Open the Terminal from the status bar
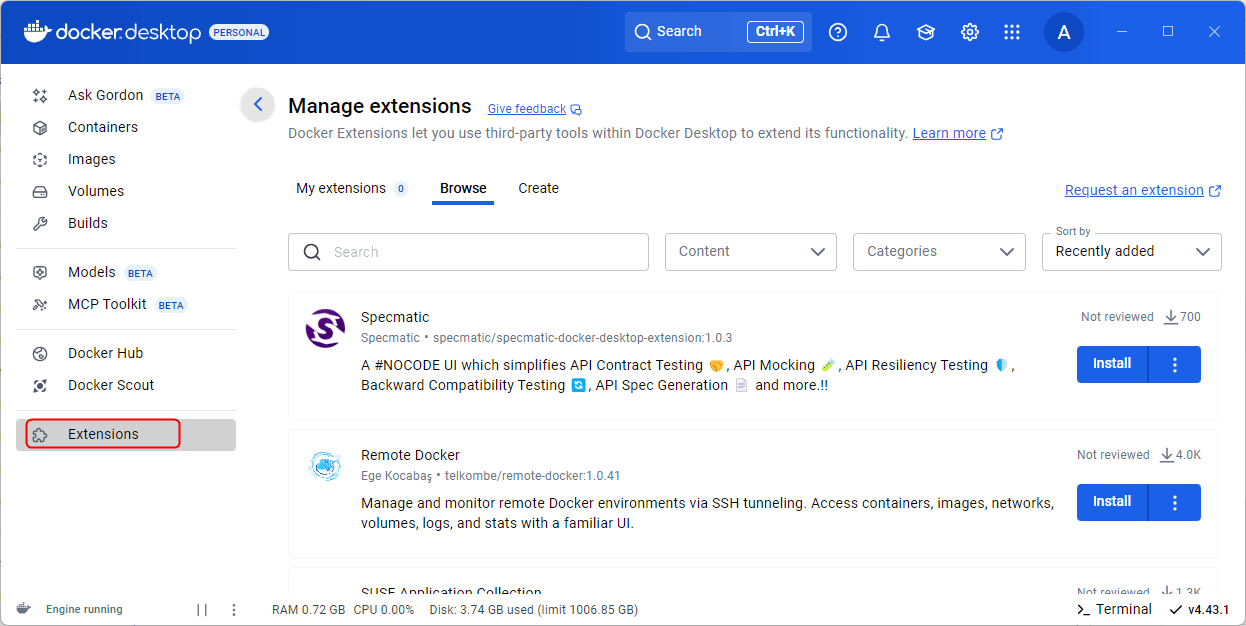1246x626 pixels. point(1113,609)
